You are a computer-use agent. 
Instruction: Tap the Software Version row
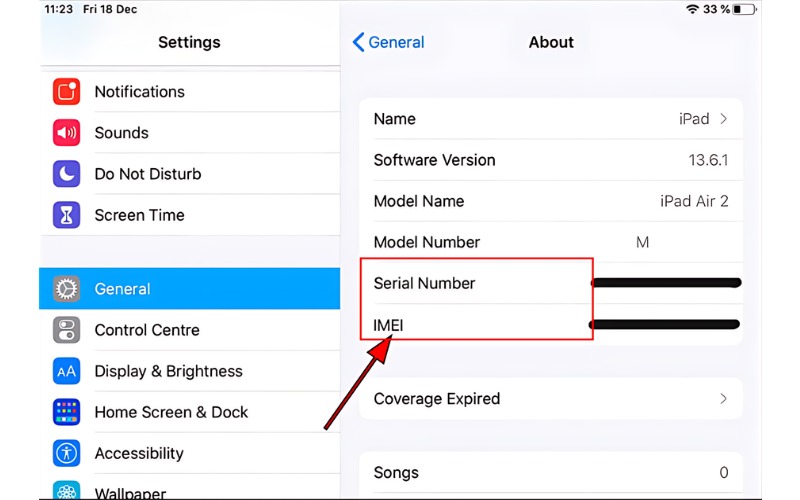pos(551,160)
